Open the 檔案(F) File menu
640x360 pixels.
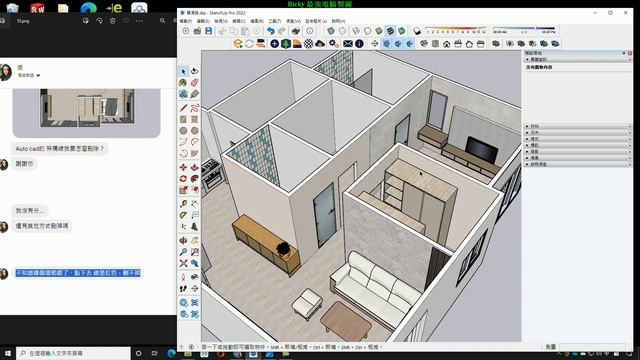pos(185,21)
